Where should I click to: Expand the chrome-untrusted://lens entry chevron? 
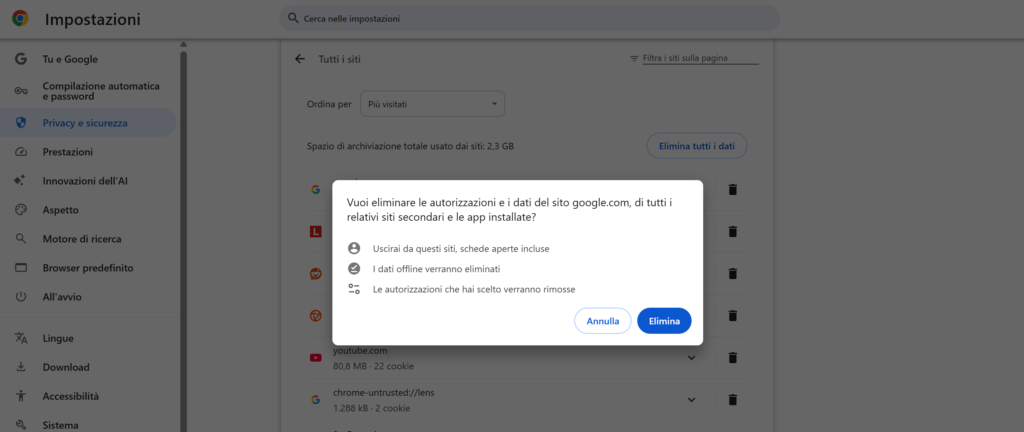coord(692,399)
